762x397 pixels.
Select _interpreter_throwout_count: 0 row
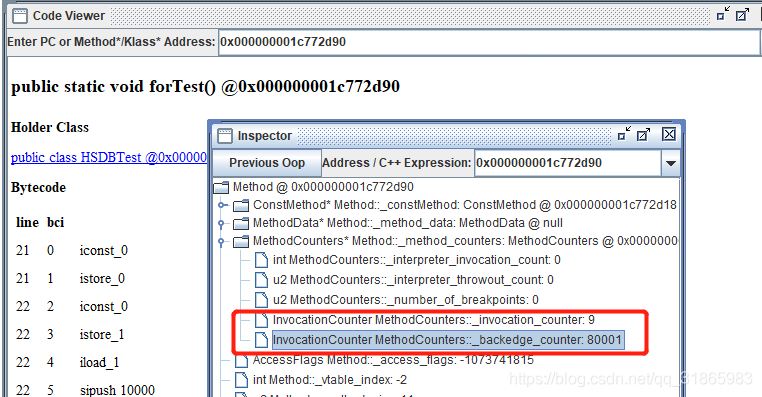(x=413, y=280)
